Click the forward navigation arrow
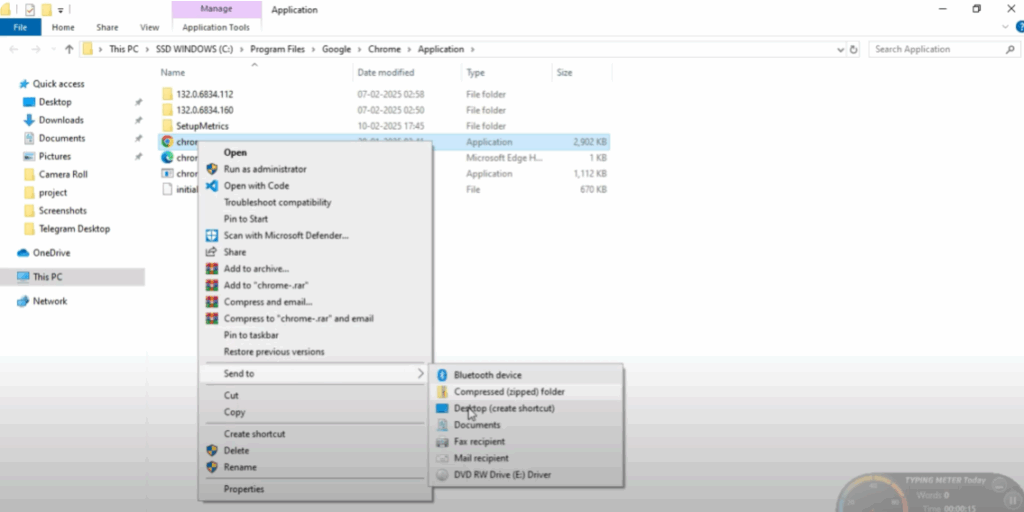Image resolution: width=1024 pixels, height=512 pixels. [36, 50]
